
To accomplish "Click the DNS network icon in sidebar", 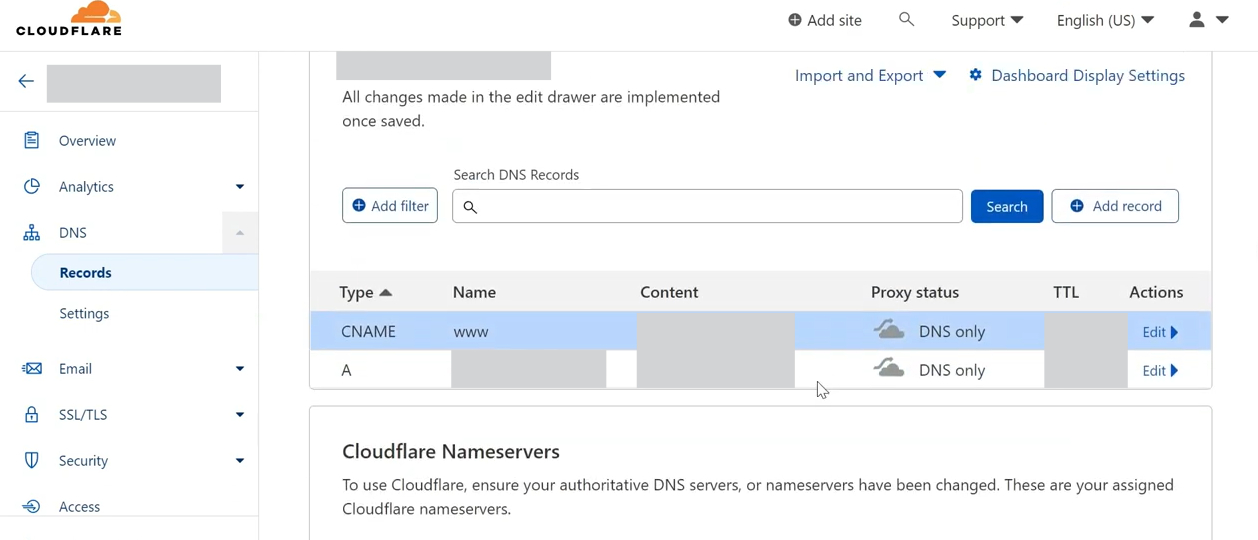I will [32, 232].
